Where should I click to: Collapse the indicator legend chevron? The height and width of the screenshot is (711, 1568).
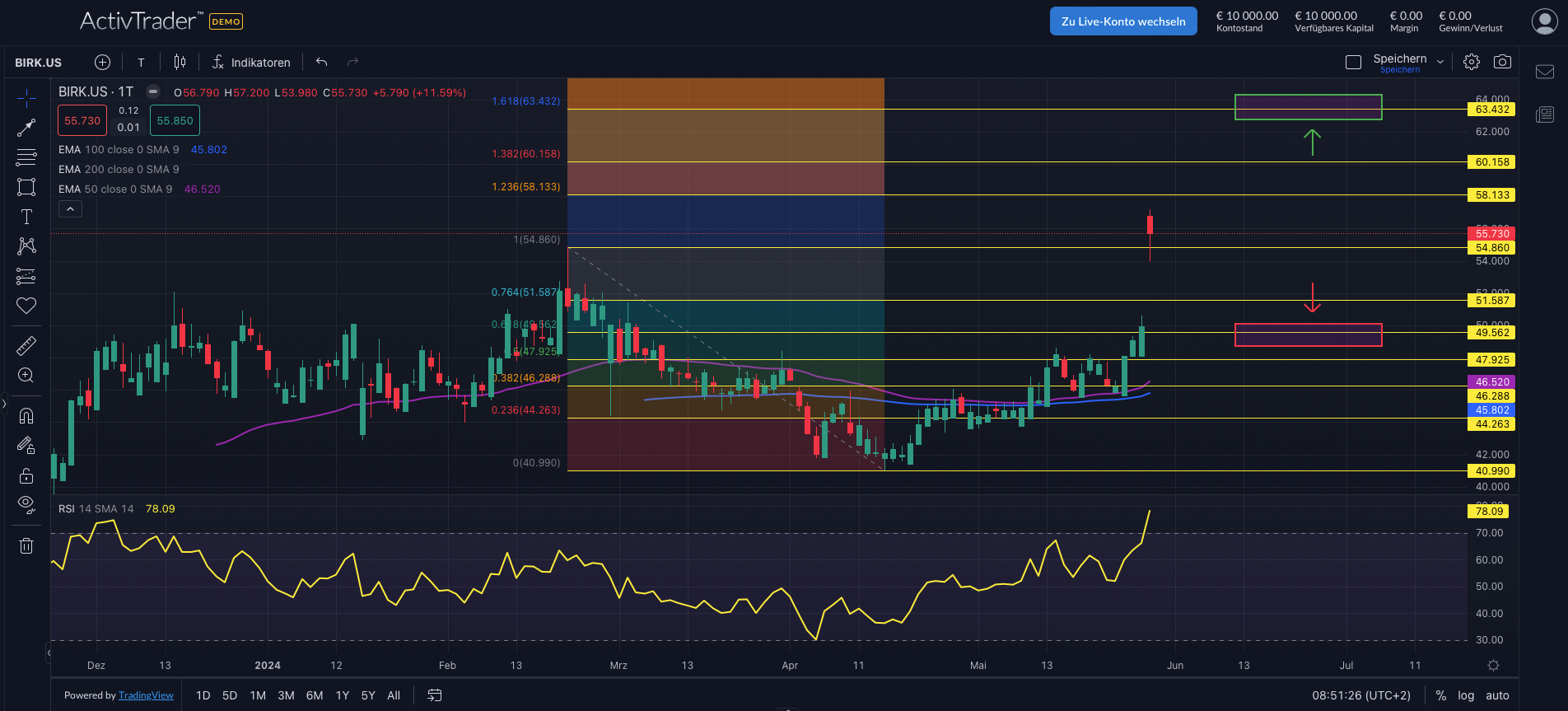pos(70,209)
